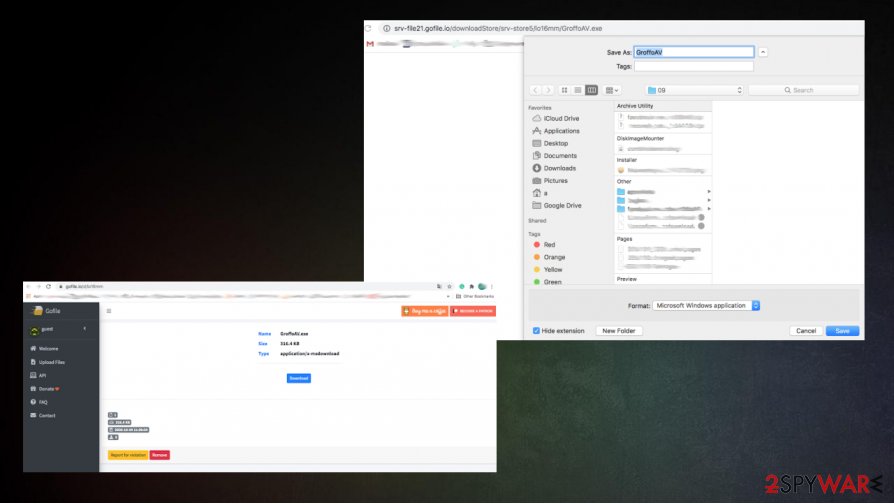Click forward arrow in Gofile browser

38,286
